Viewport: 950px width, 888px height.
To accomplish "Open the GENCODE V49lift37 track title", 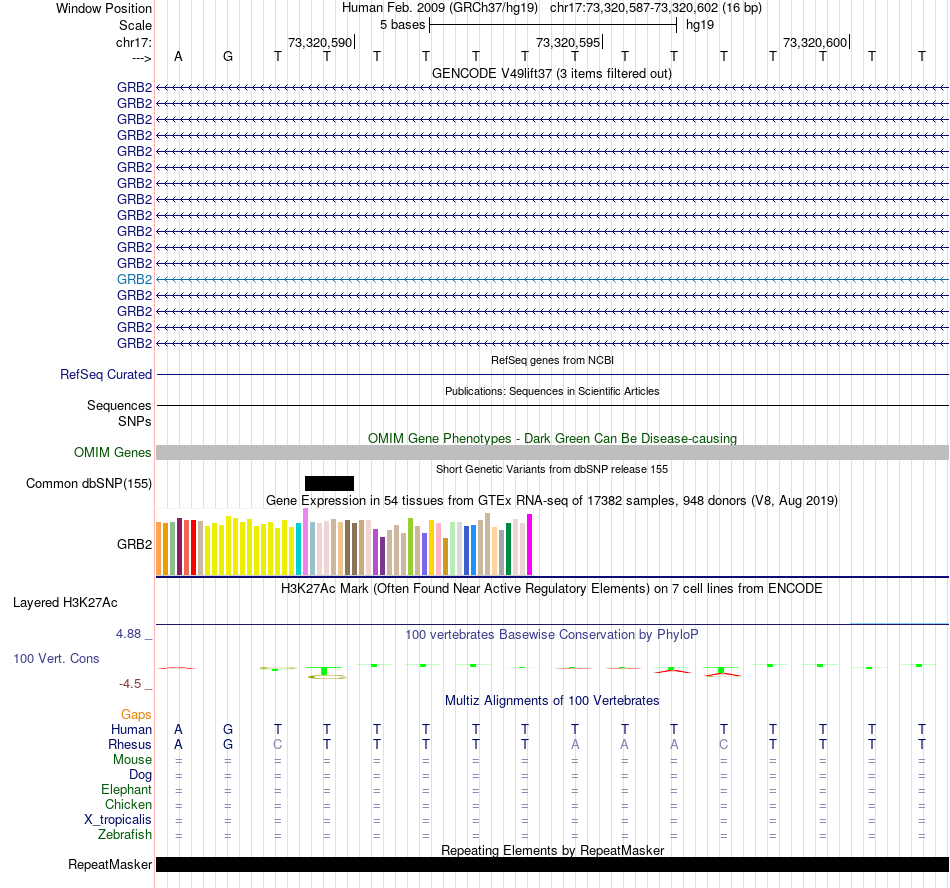I will 551,73.
